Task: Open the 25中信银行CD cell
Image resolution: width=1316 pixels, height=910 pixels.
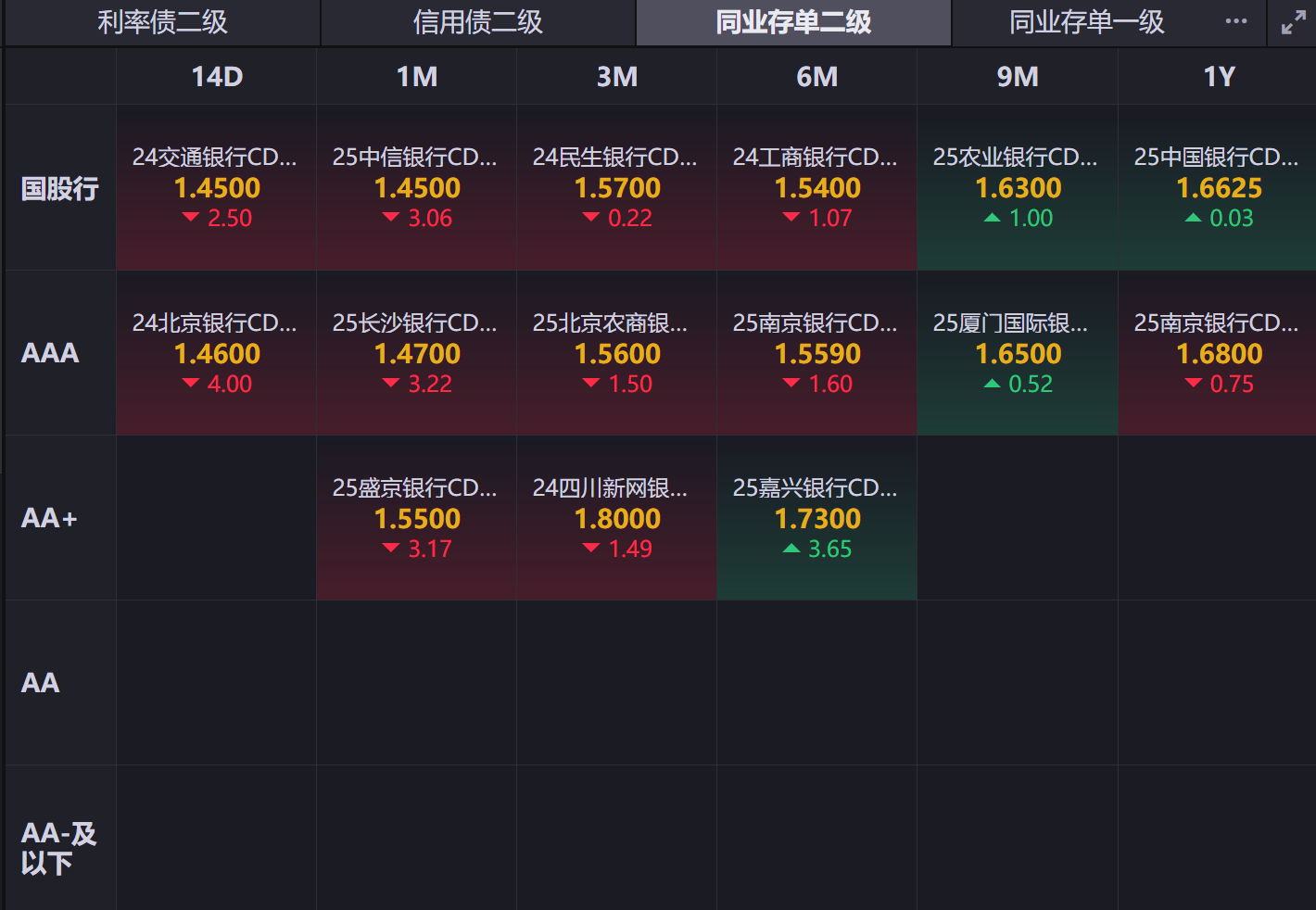Action: tap(417, 188)
